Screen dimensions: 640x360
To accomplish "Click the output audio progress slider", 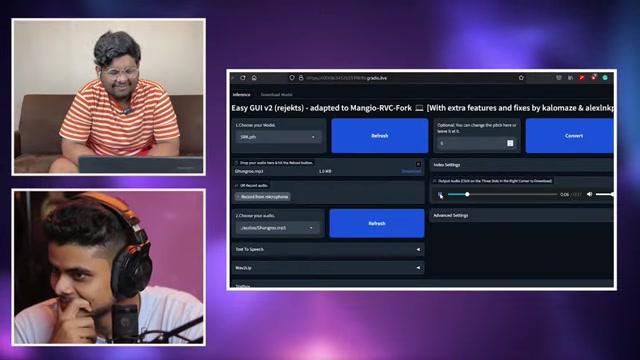I will [x=502, y=194].
